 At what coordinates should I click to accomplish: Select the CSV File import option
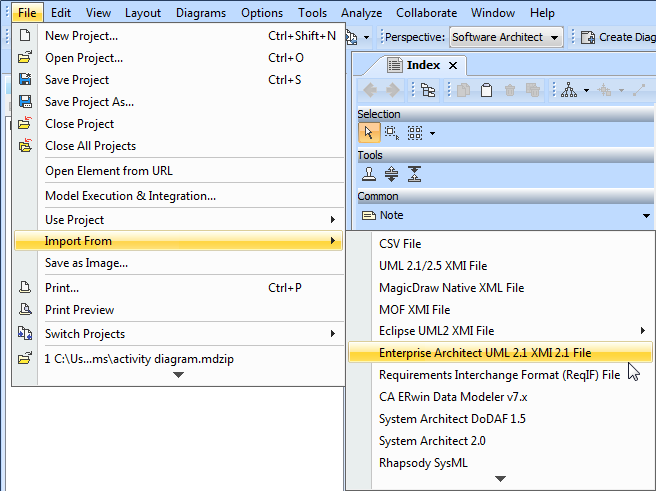point(400,244)
